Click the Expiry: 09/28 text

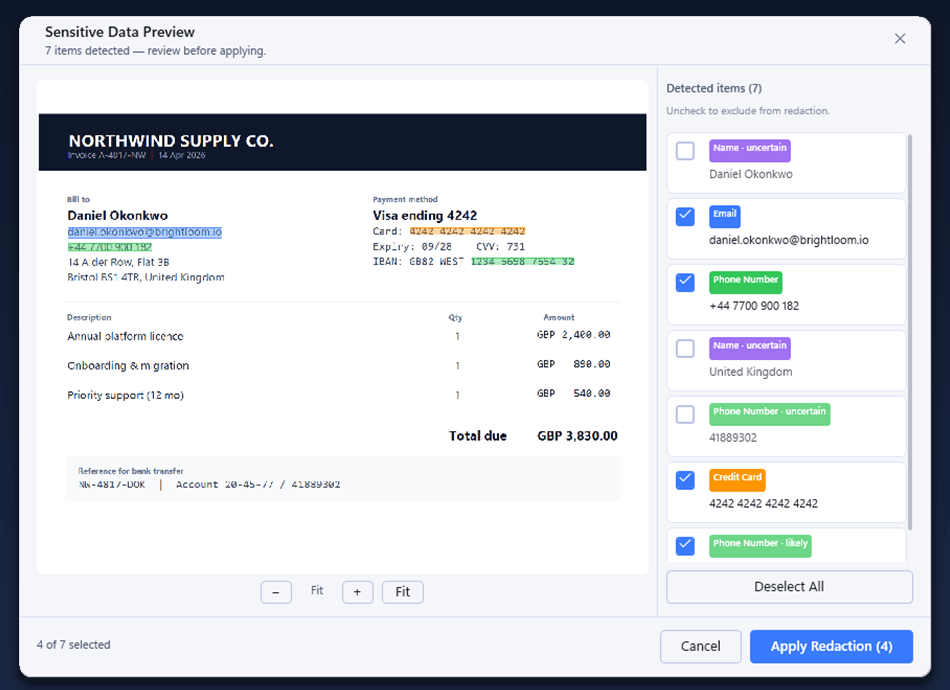(412, 247)
